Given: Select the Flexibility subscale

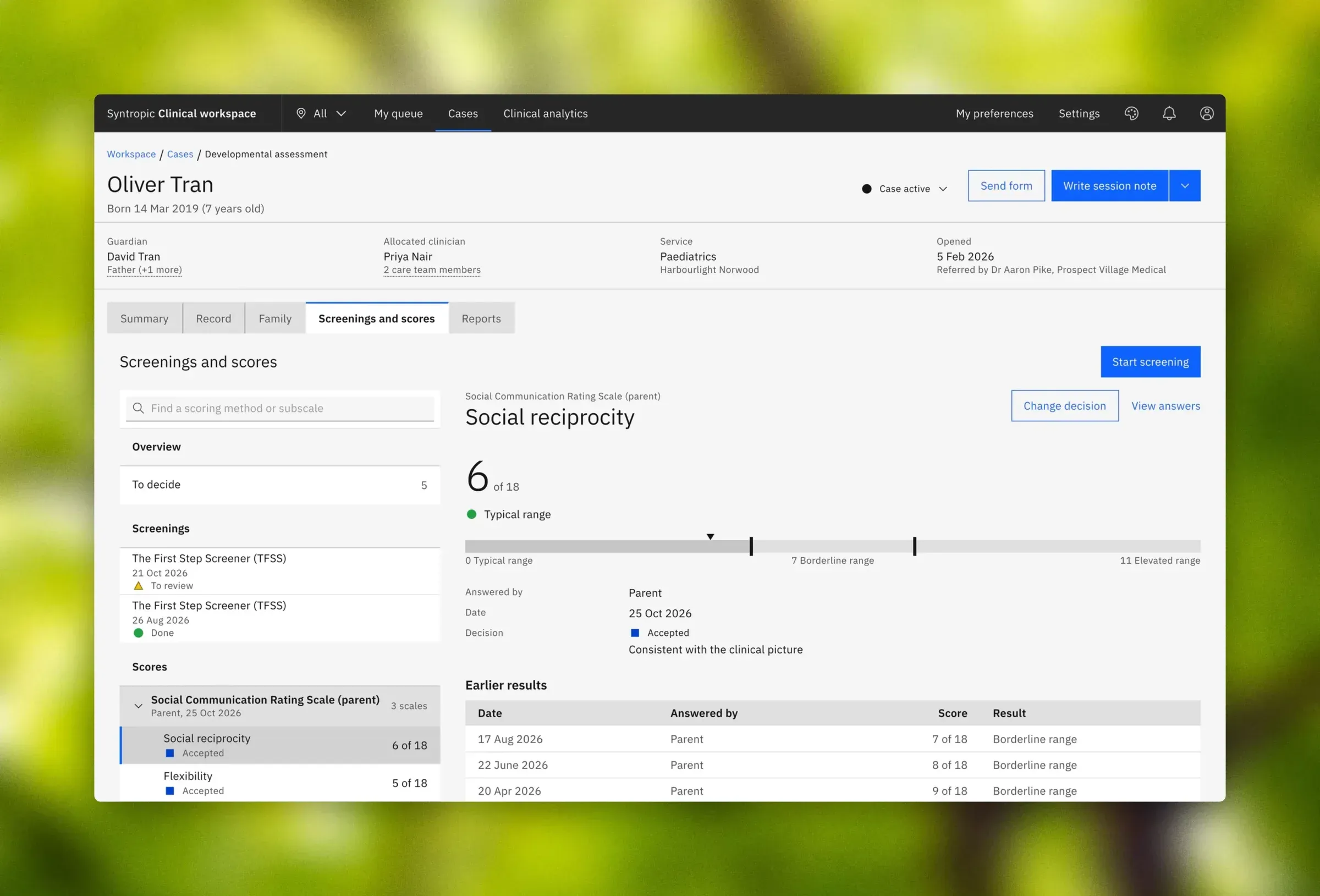Looking at the screenshot, I should [279, 782].
